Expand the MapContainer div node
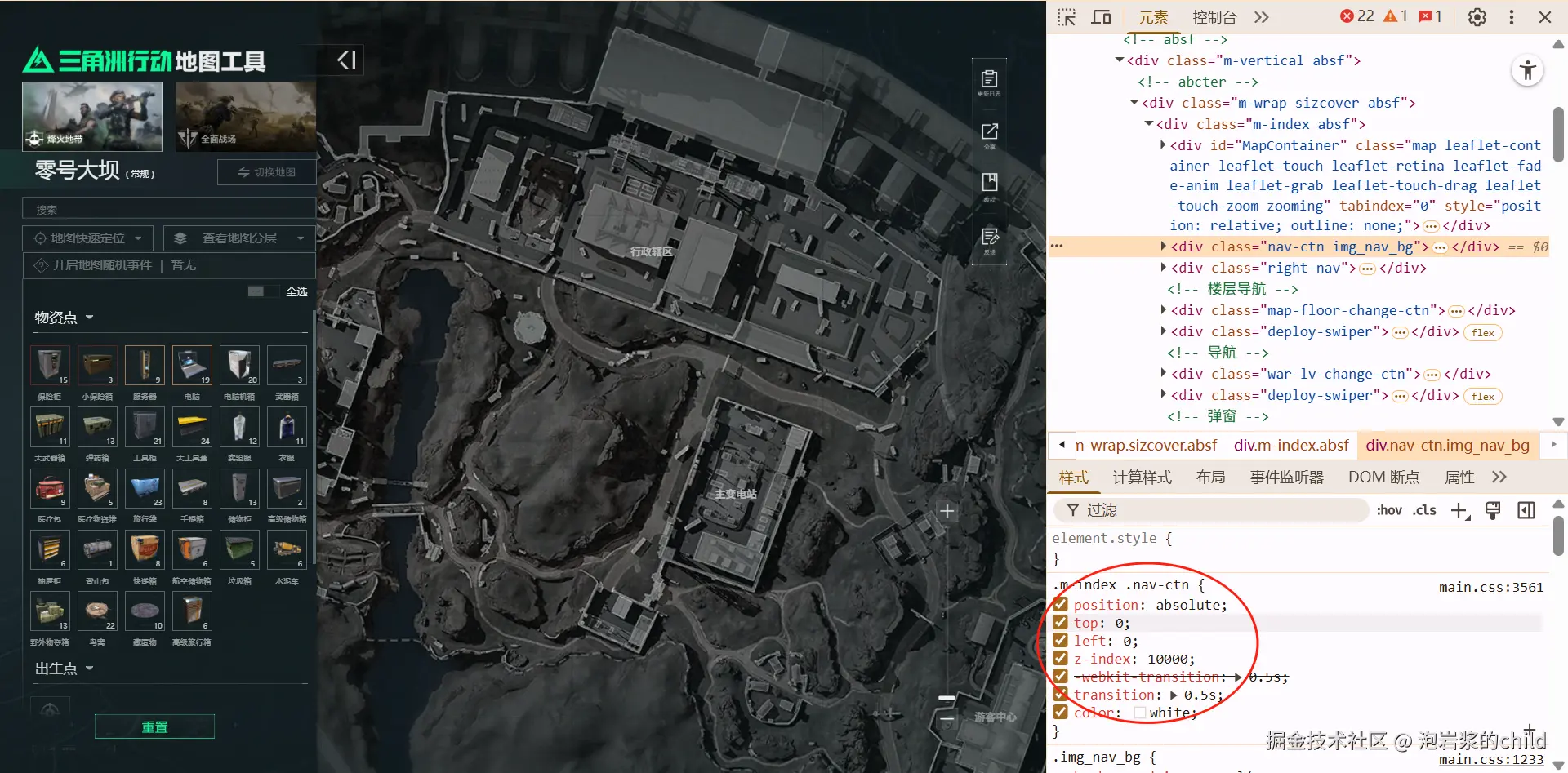 pyautogui.click(x=1163, y=145)
